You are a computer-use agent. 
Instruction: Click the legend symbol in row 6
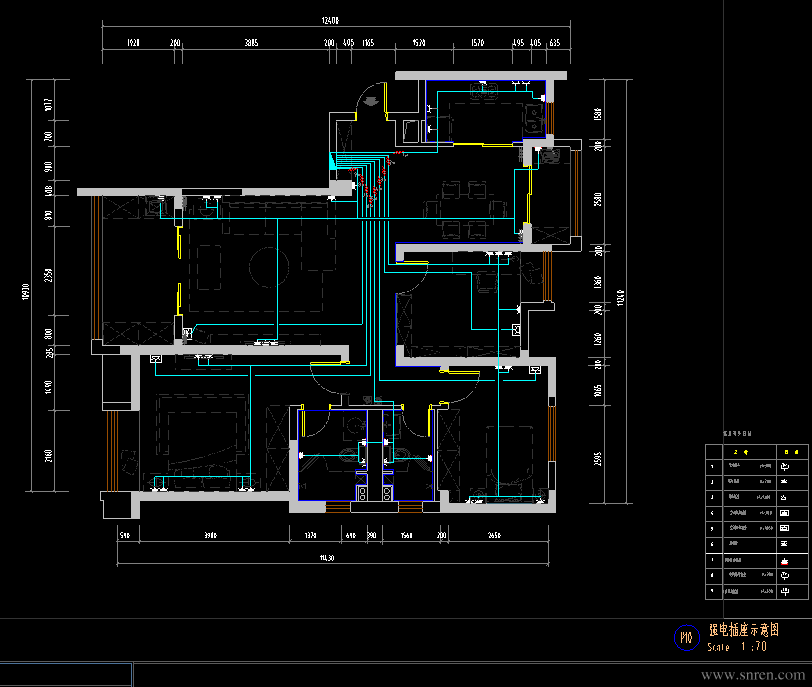(x=785, y=544)
